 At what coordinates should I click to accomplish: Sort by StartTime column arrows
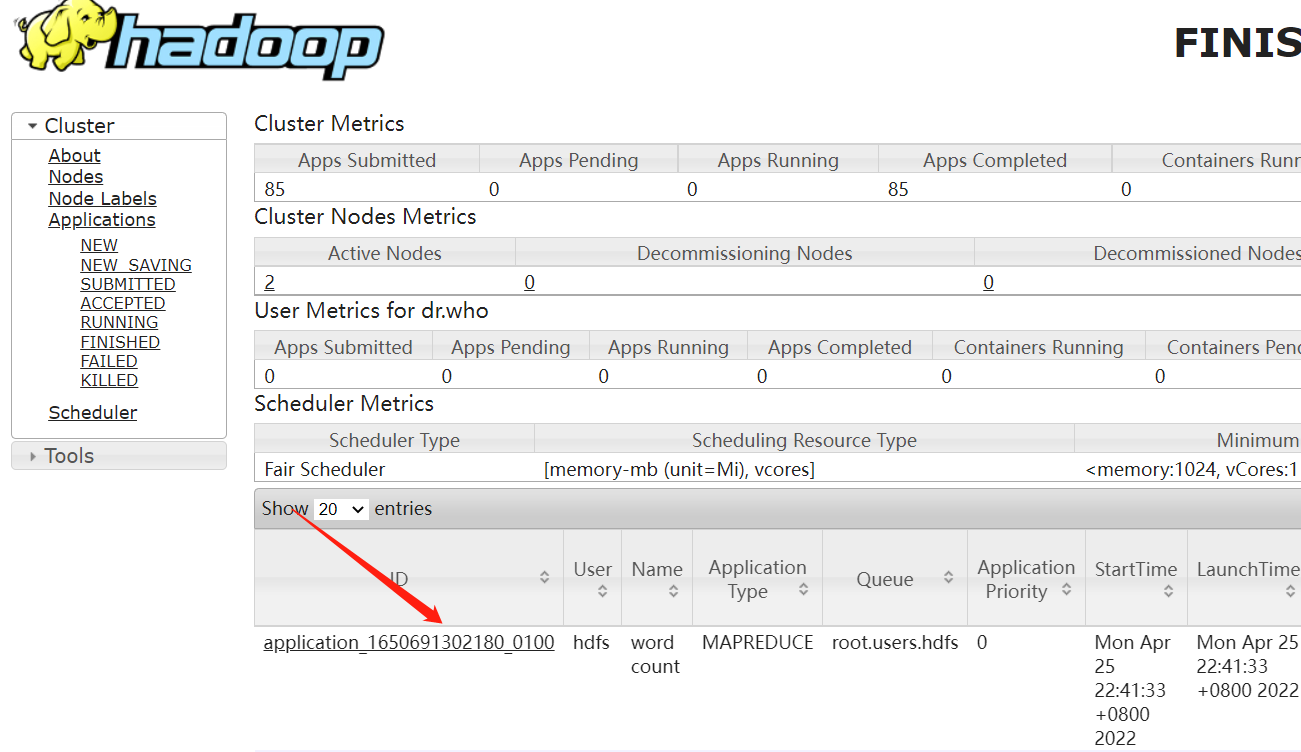pyautogui.click(x=1168, y=592)
